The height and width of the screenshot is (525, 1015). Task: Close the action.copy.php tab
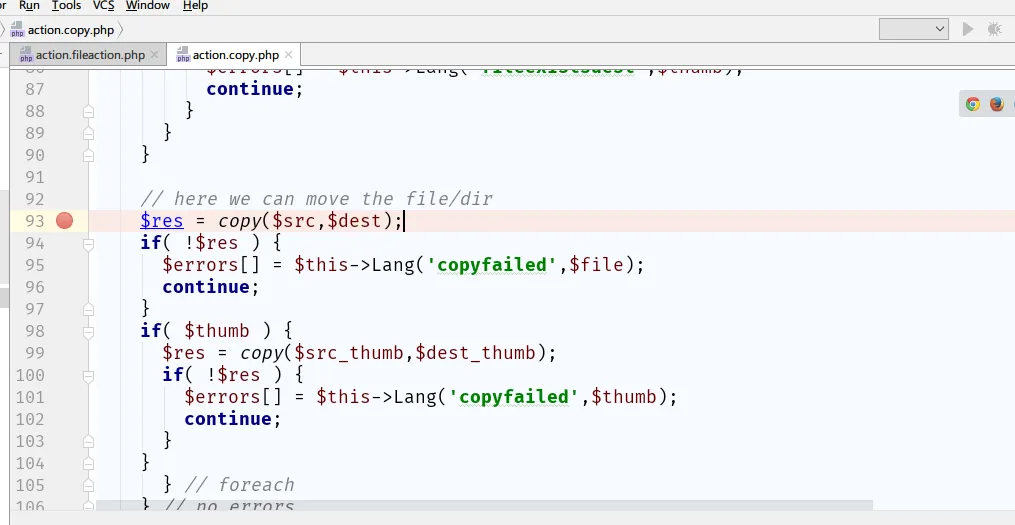click(289, 55)
